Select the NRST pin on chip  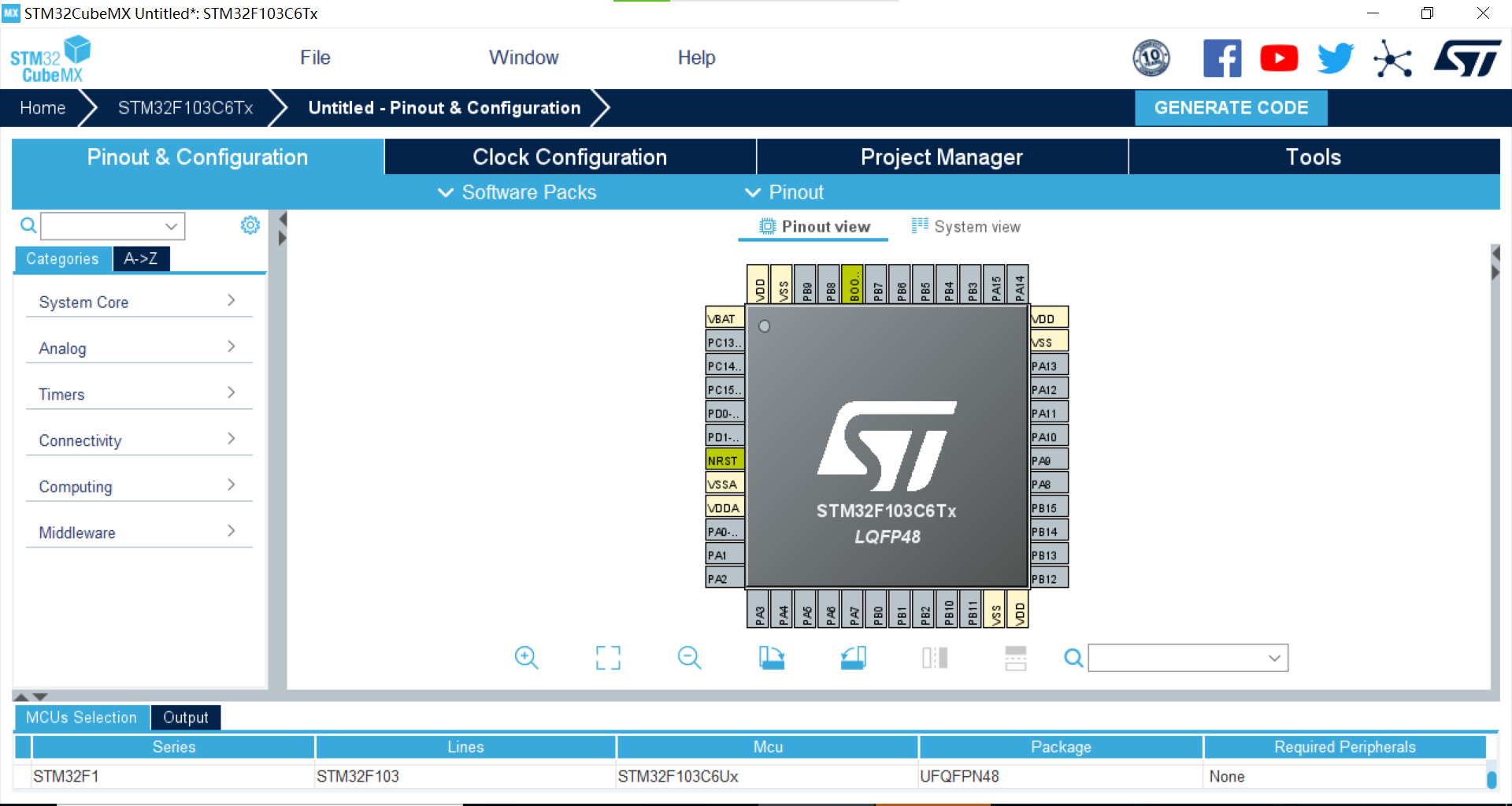pyautogui.click(x=724, y=460)
